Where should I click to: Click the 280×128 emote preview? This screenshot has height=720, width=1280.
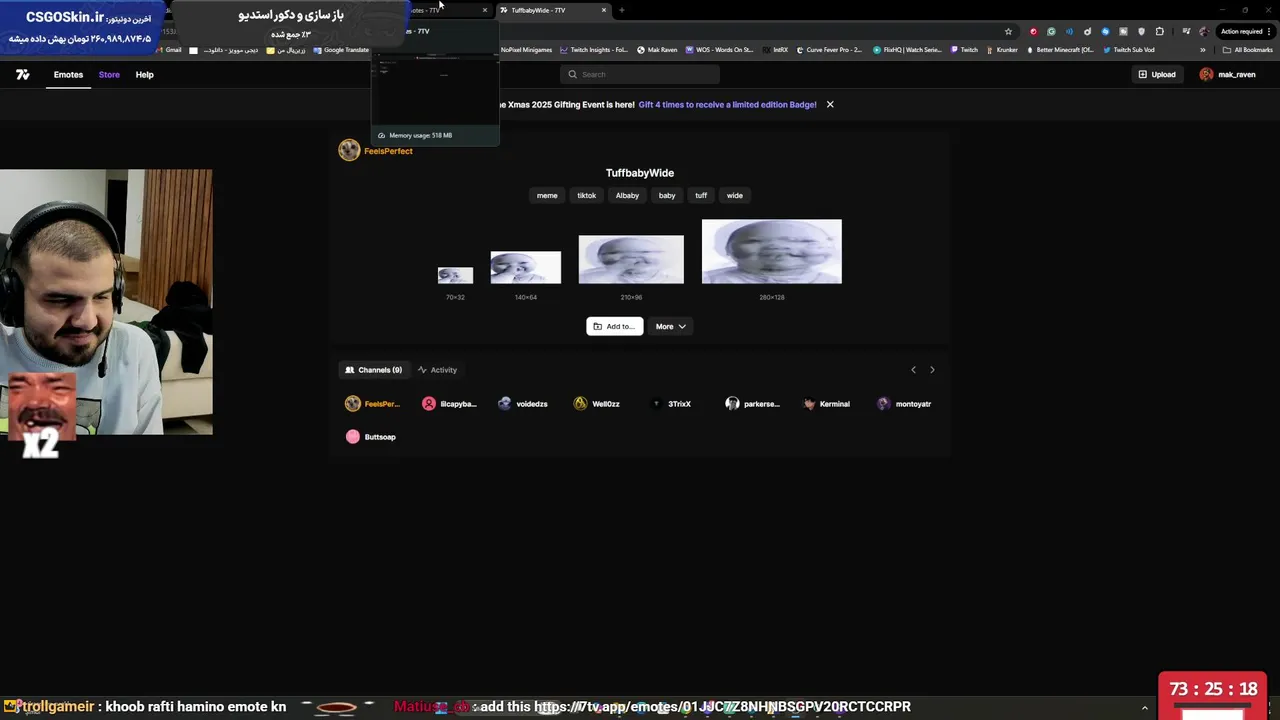(772, 252)
